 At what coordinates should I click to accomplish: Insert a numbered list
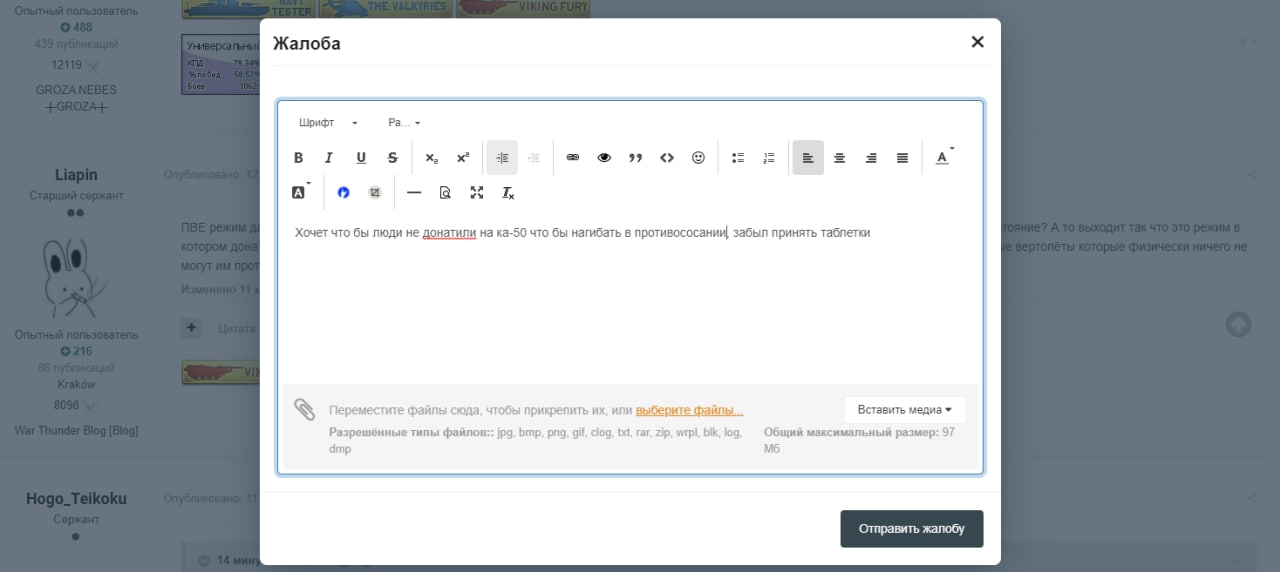coord(769,158)
